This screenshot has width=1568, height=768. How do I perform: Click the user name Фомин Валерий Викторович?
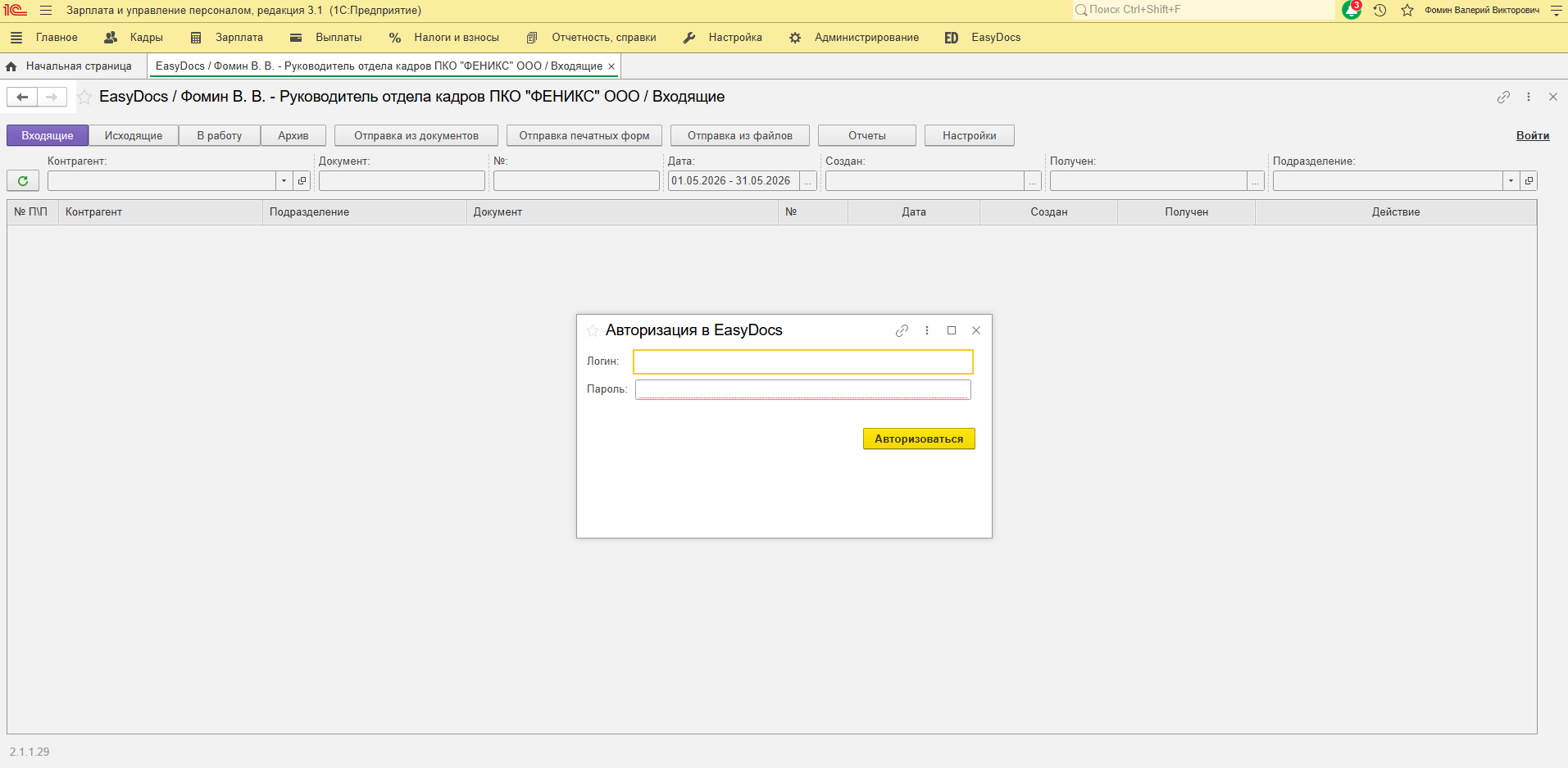pyautogui.click(x=1482, y=11)
